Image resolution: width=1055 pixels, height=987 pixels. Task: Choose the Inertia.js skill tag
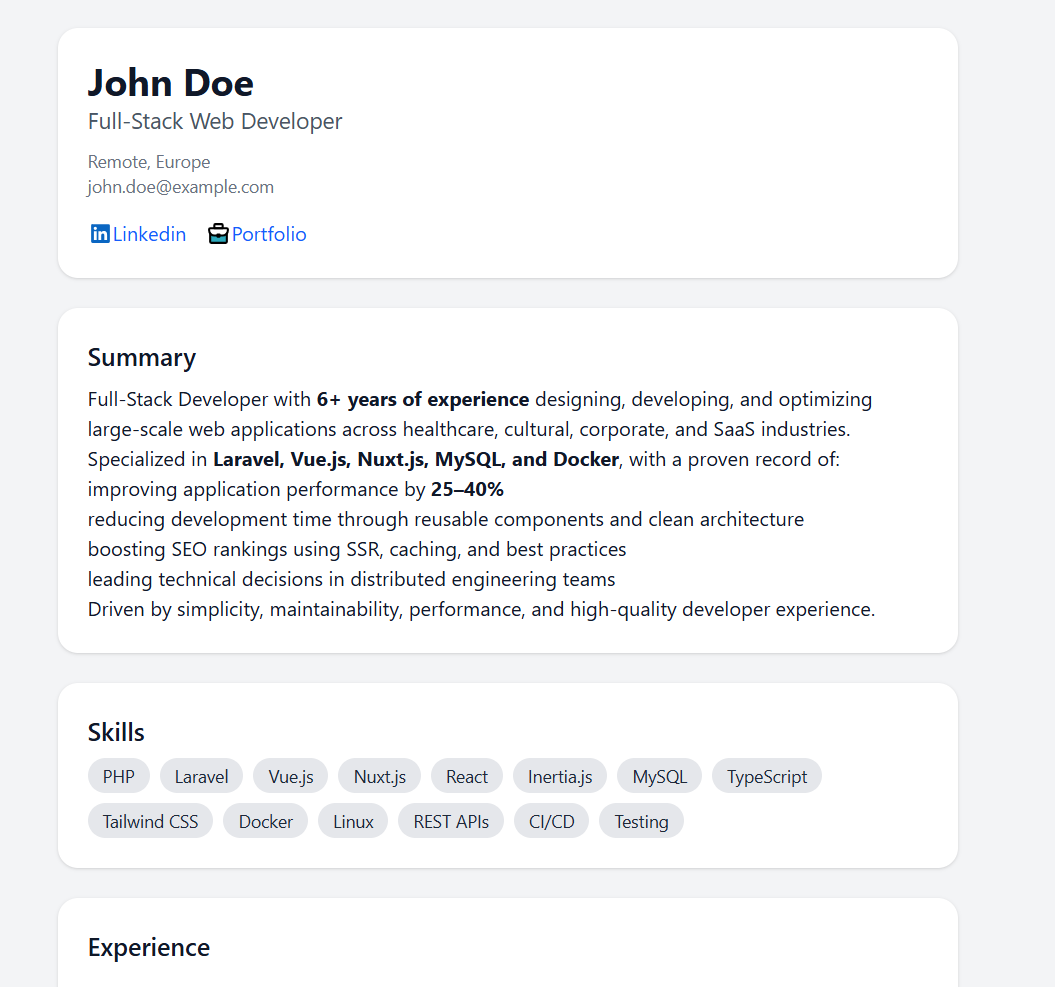click(560, 776)
